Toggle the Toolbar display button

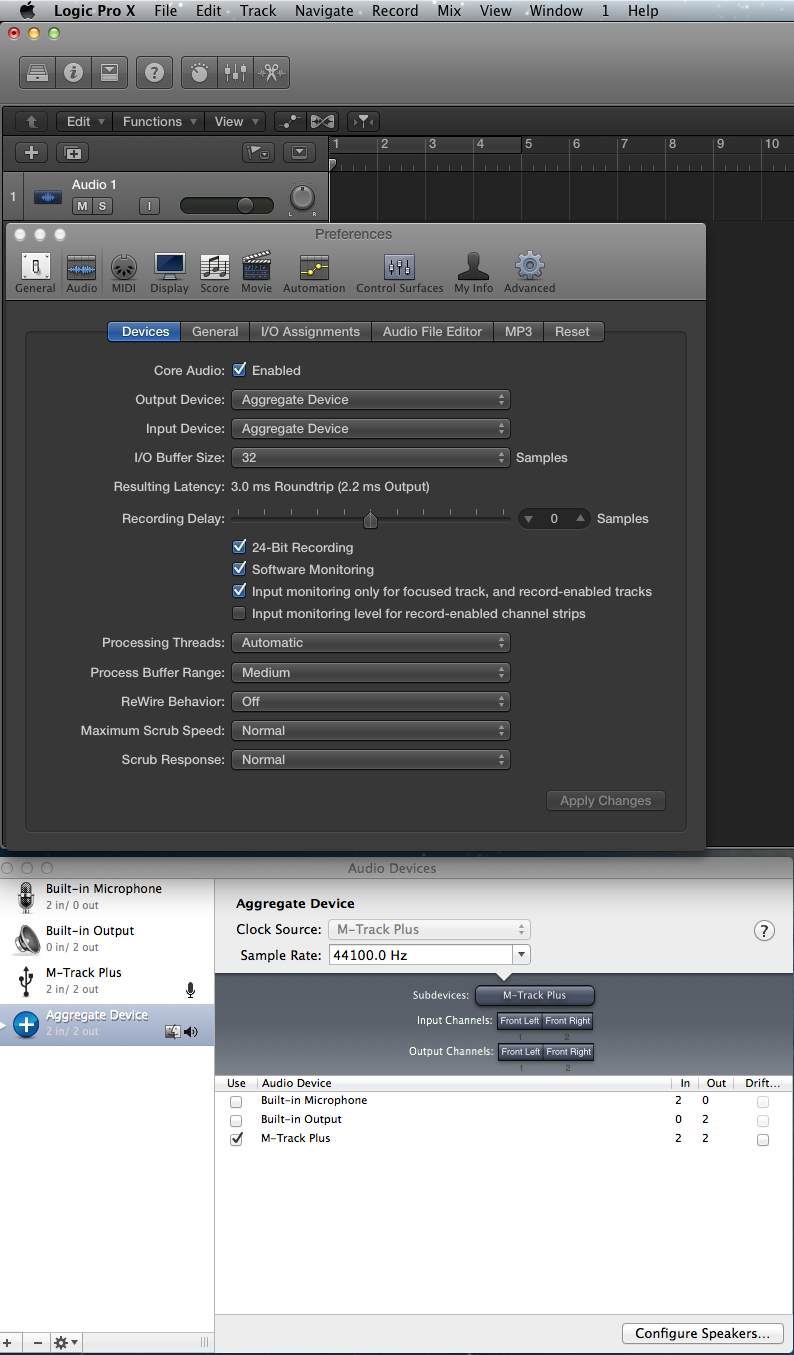click(x=109, y=73)
